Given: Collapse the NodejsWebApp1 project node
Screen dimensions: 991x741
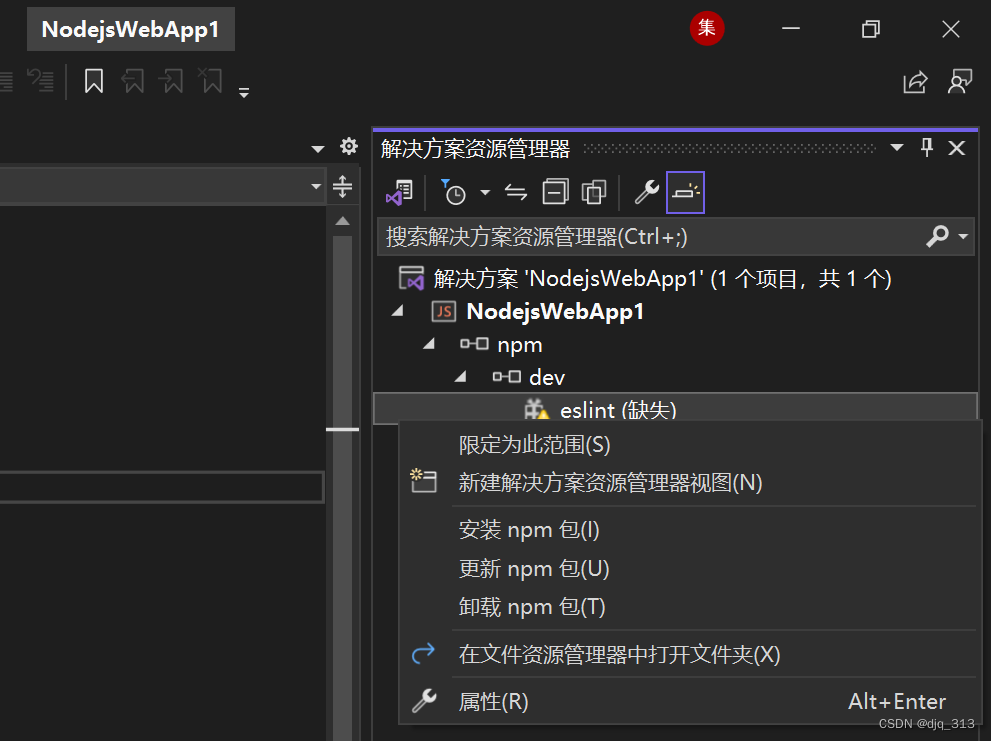Looking at the screenshot, I should tap(398, 311).
